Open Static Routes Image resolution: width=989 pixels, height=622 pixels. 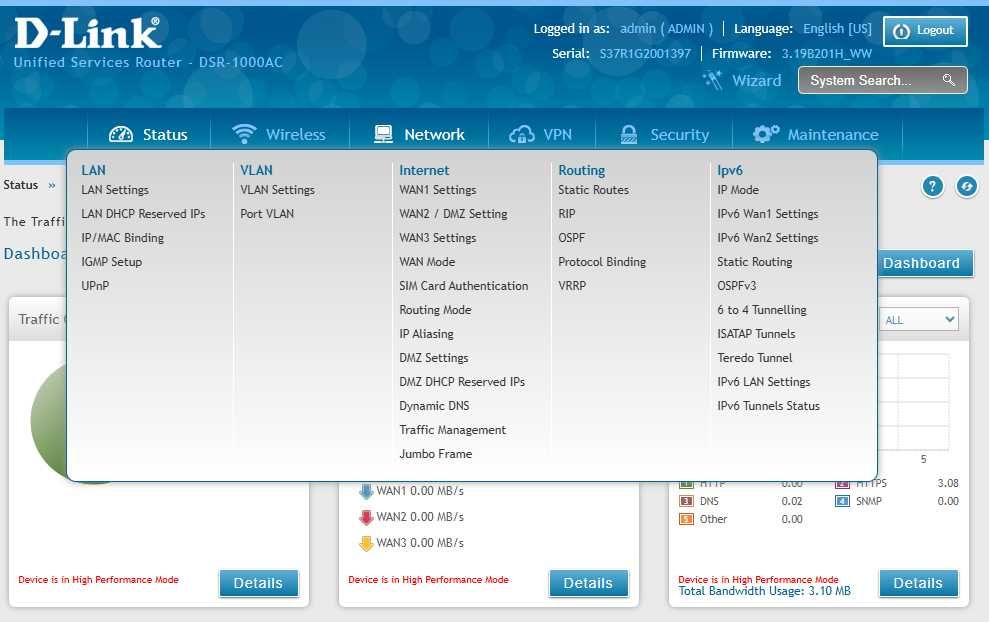(594, 190)
